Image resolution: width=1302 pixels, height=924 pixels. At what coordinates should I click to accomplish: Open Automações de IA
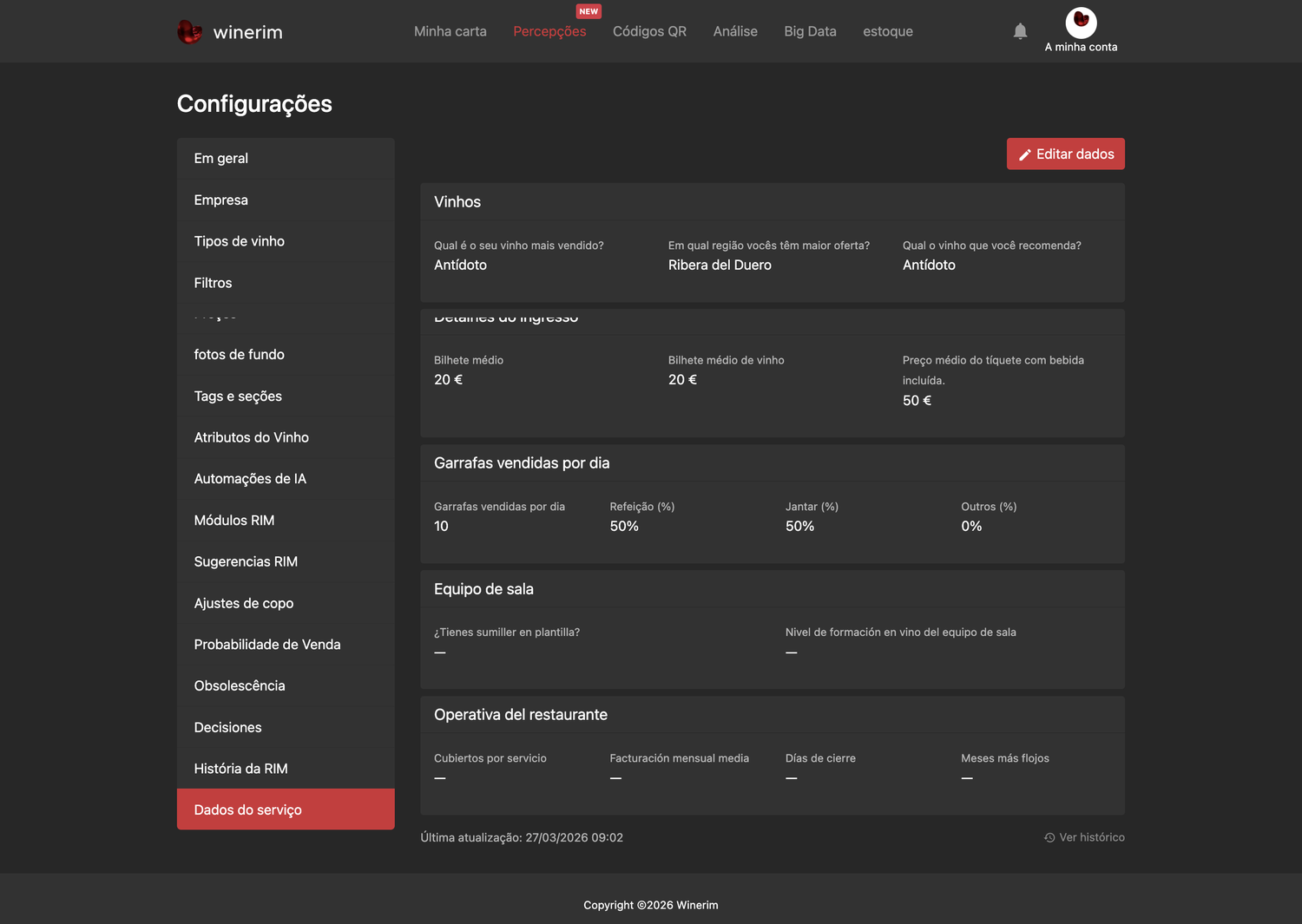point(286,479)
